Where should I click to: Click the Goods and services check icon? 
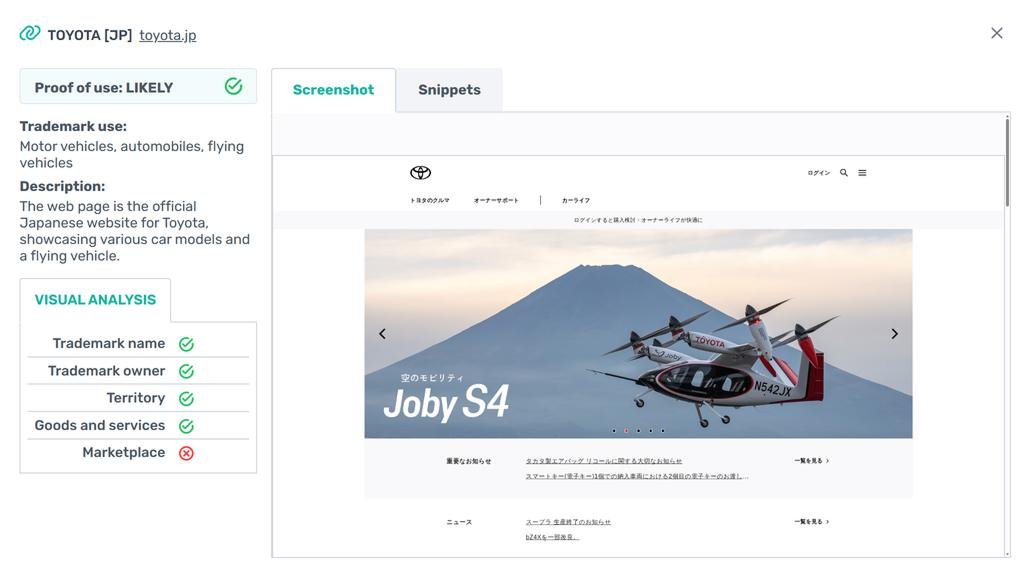click(187, 426)
